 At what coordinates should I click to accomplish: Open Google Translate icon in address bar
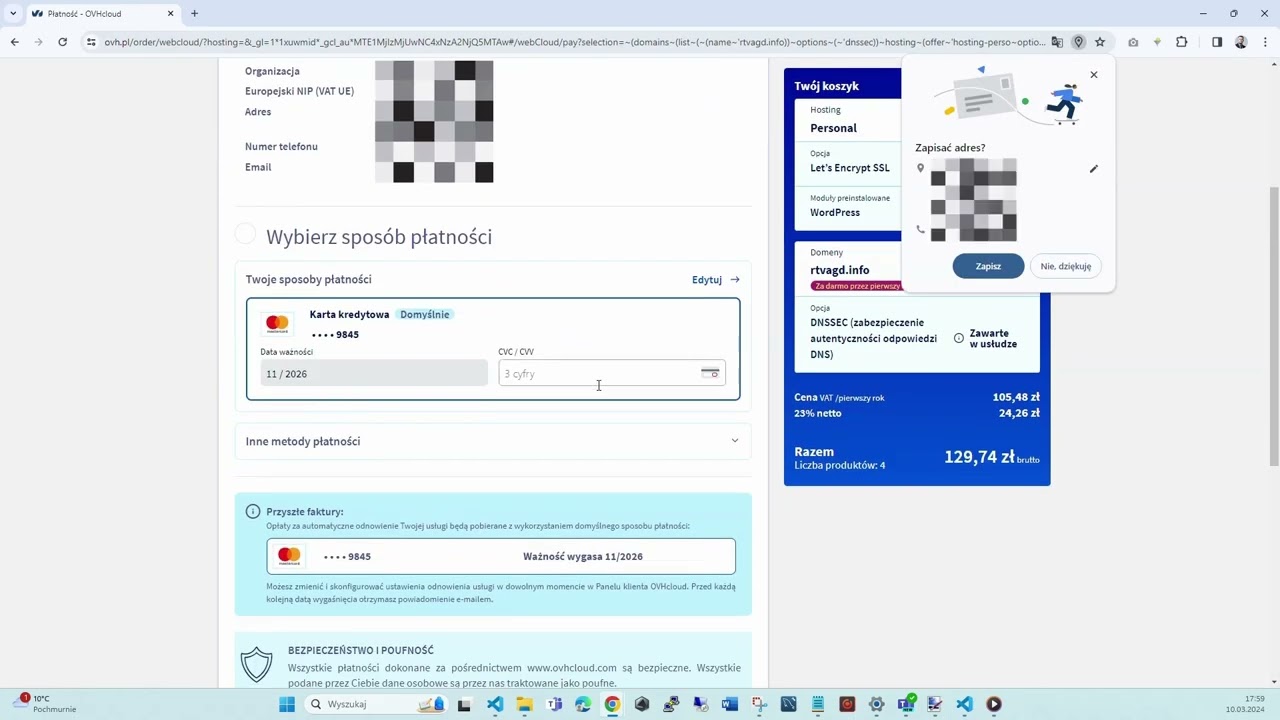click(1057, 42)
